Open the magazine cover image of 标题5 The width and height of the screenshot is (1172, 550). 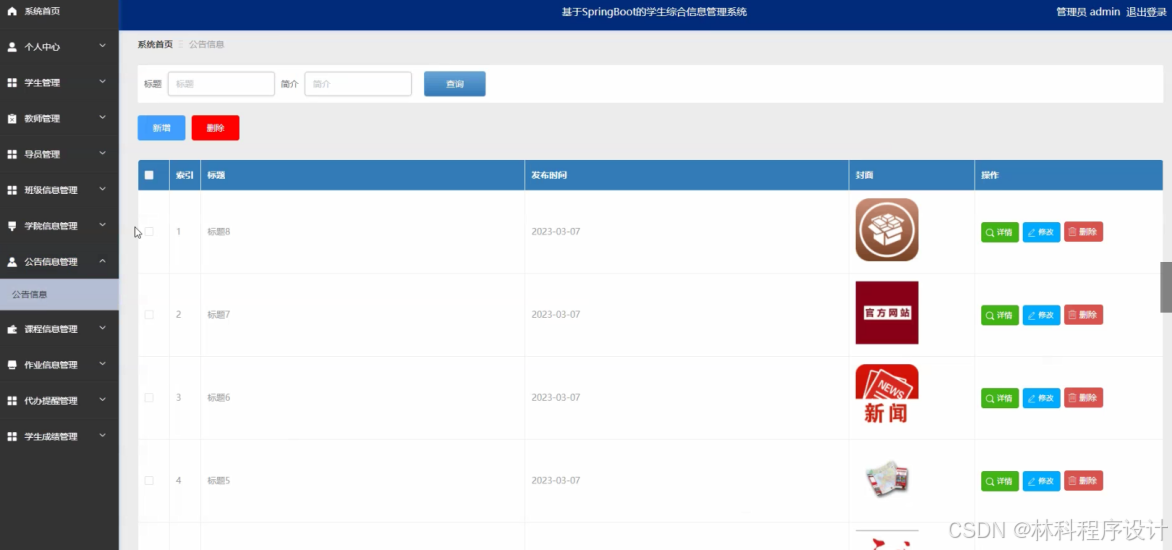point(886,479)
